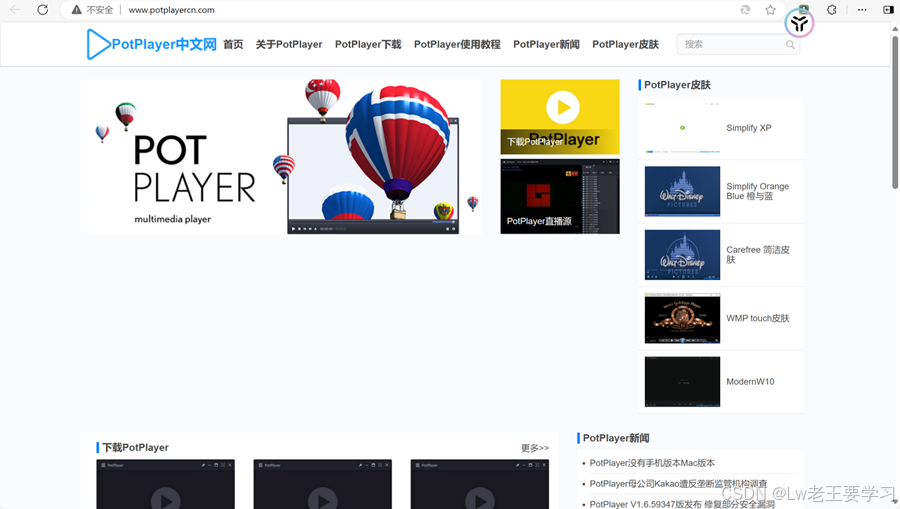Image resolution: width=900 pixels, height=509 pixels.
Task: Click the address bar URL
Action: pyautogui.click(x=171, y=10)
